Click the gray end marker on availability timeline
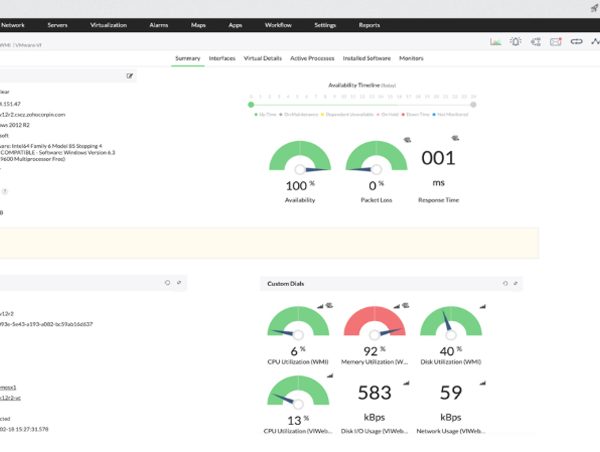Screen dimensions: 600x452 [x=473, y=104]
